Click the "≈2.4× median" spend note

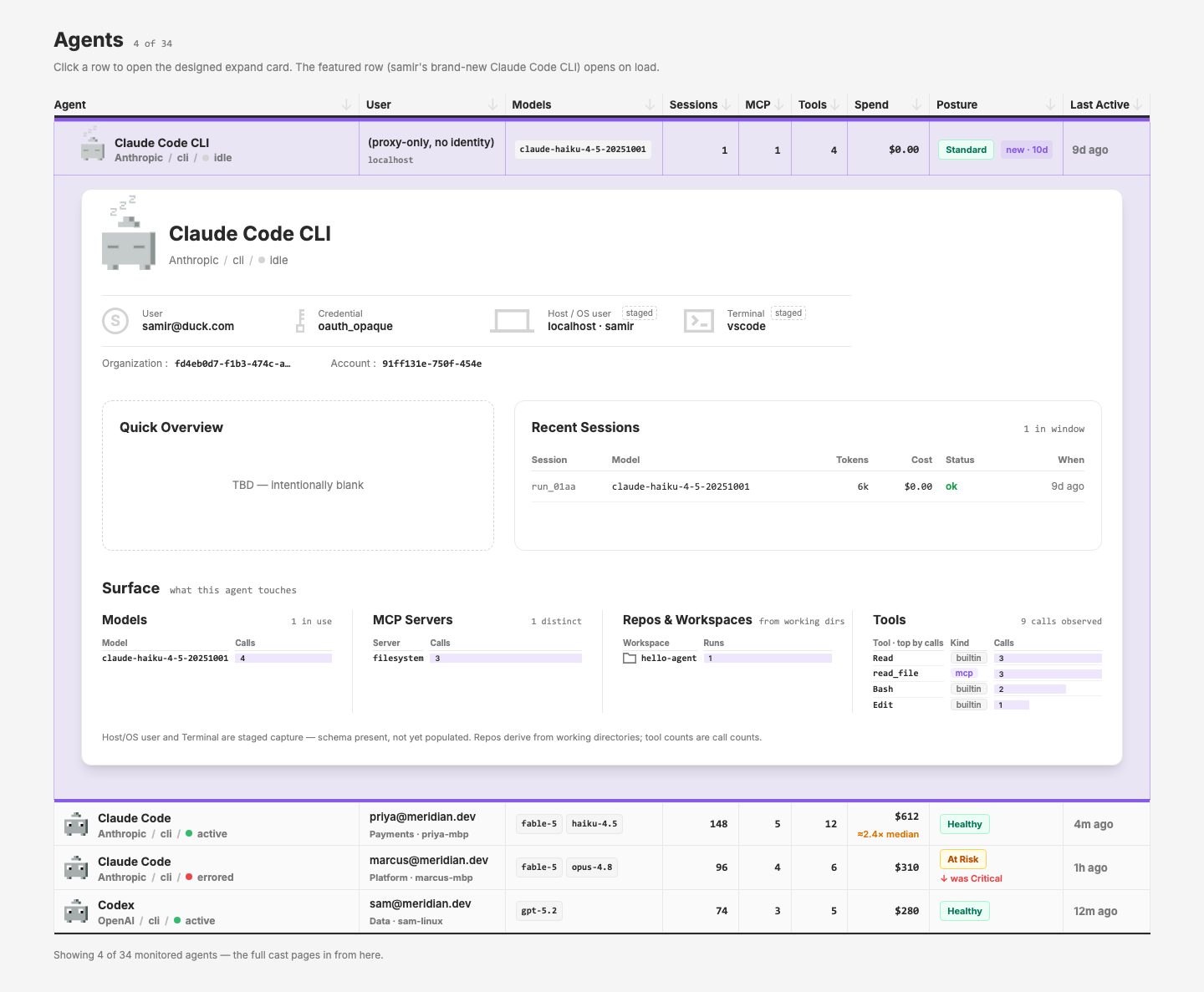(888, 834)
